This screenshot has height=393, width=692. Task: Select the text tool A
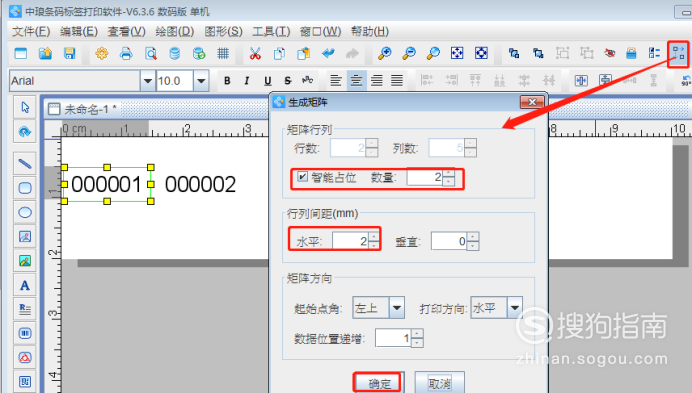pyautogui.click(x=25, y=285)
